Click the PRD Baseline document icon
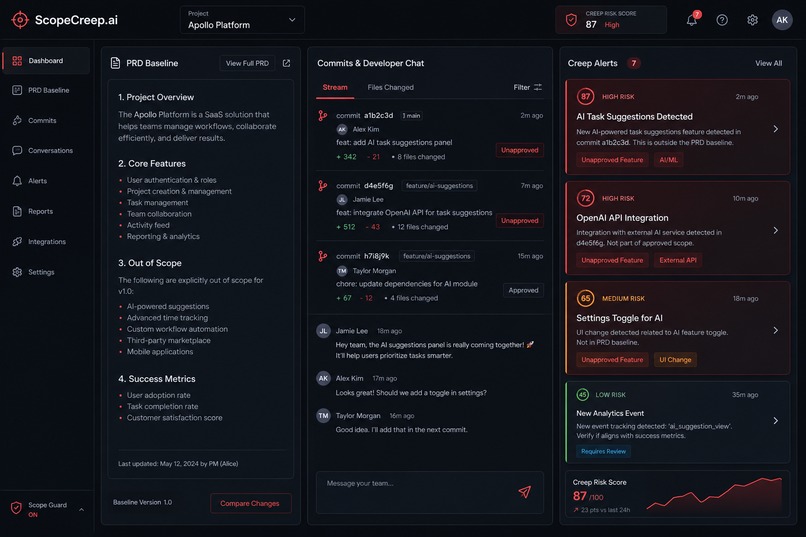The image size is (806, 537). click(116, 63)
